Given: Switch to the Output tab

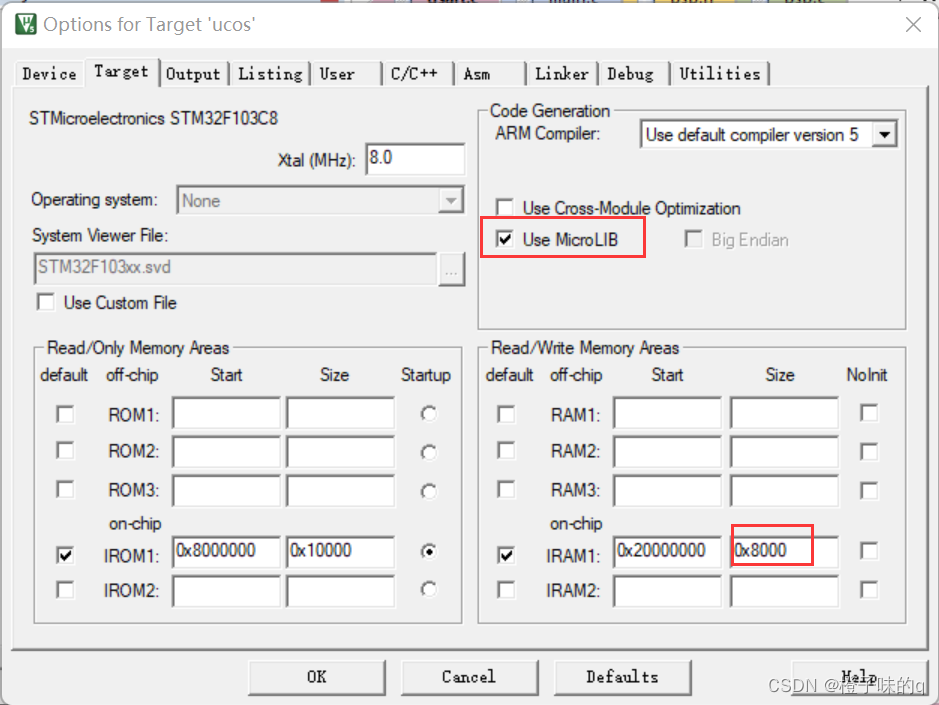Looking at the screenshot, I should tap(193, 74).
